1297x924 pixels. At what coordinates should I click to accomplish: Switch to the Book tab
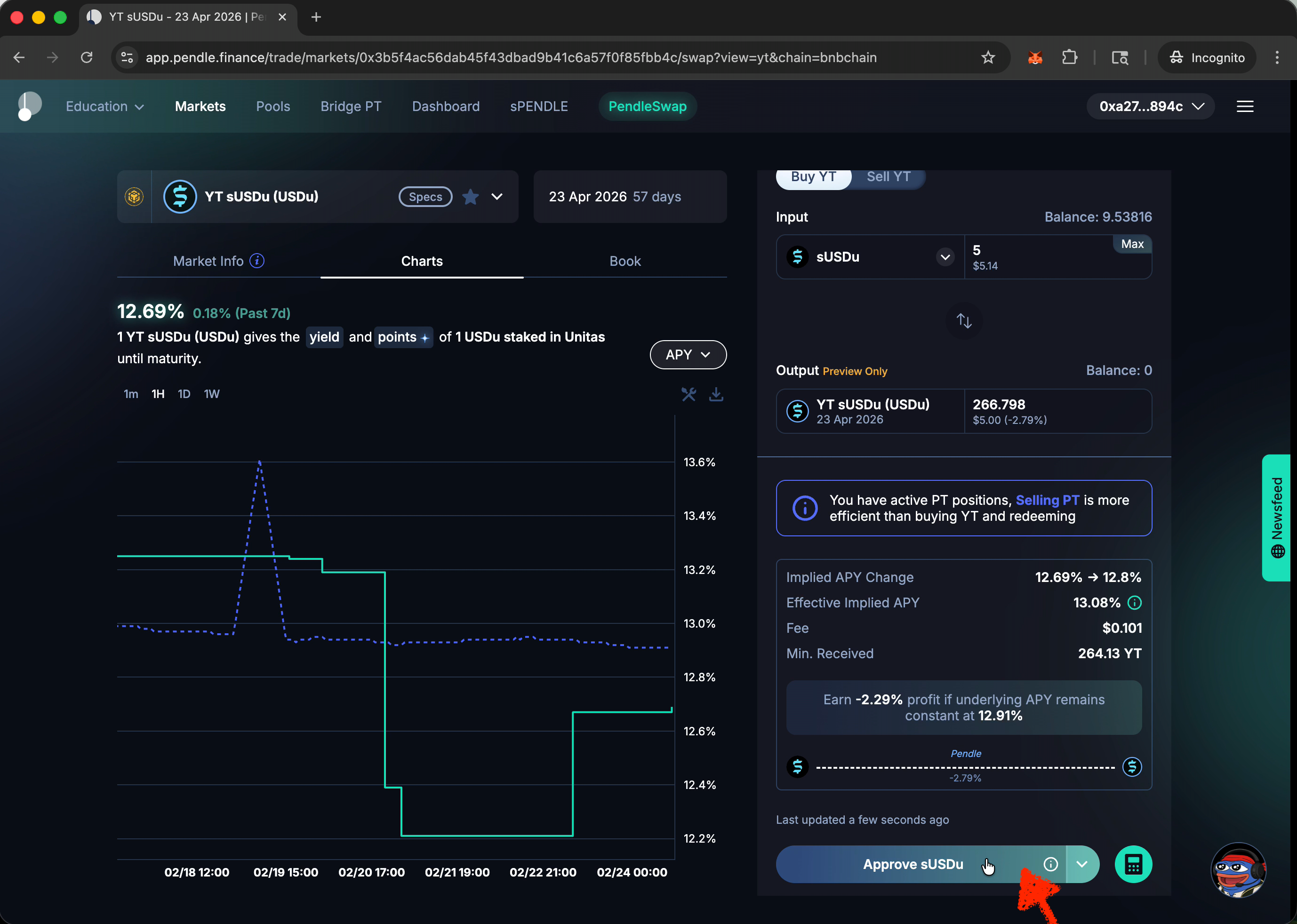pyautogui.click(x=624, y=261)
